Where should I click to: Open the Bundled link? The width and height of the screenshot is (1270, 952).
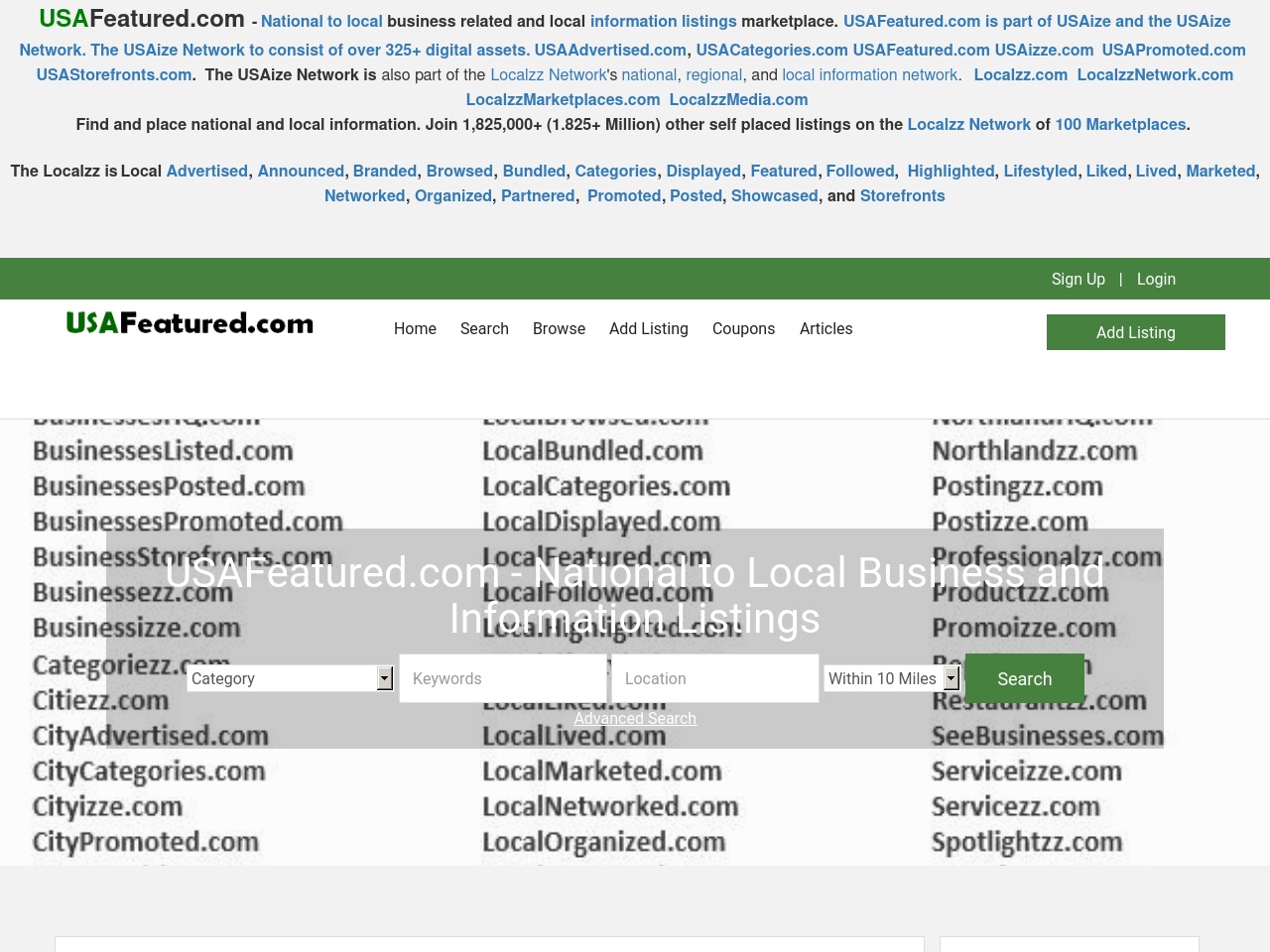[x=534, y=171]
